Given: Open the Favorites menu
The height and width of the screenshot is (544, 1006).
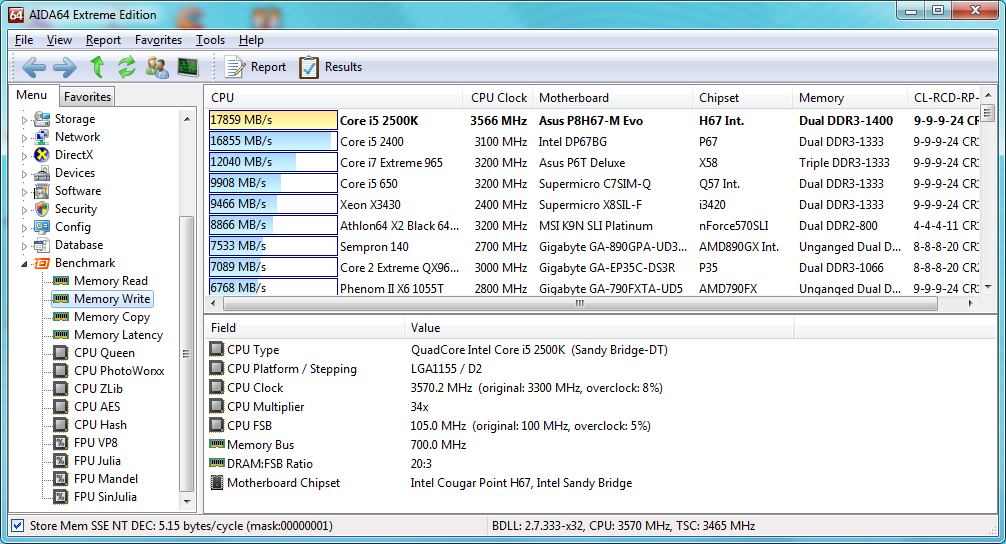Looking at the screenshot, I should (x=158, y=40).
